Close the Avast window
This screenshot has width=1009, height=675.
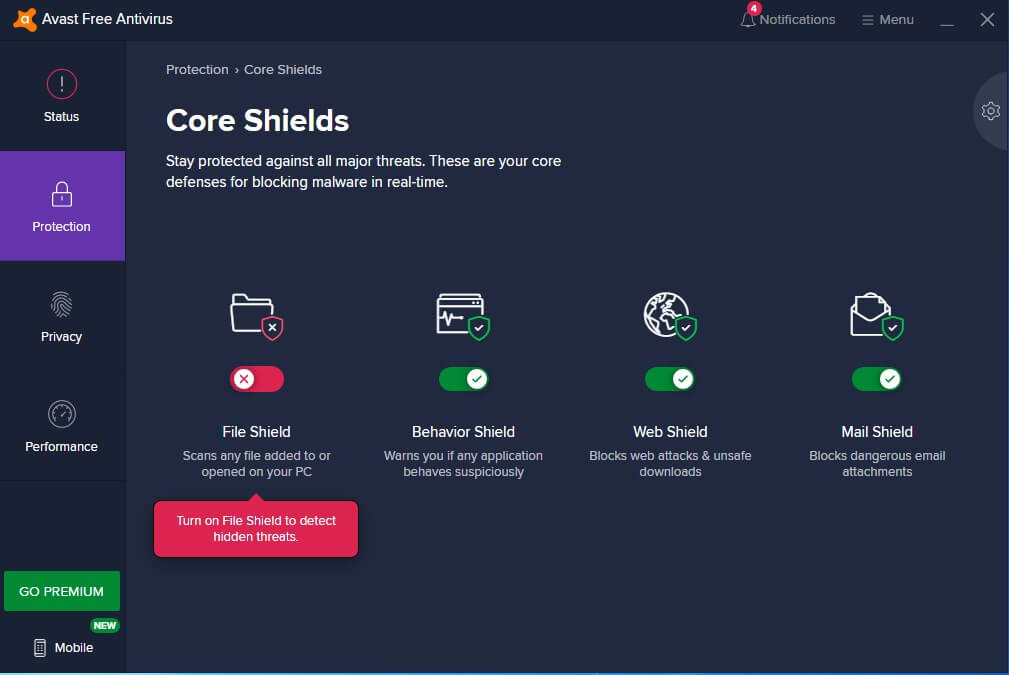click(x=987, y=20)
